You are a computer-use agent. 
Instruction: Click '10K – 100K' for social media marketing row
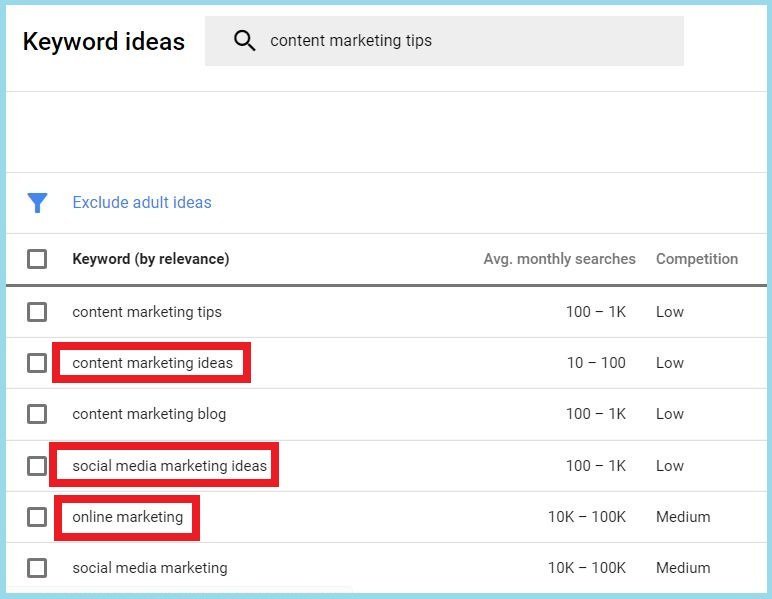tap(587, 568)
